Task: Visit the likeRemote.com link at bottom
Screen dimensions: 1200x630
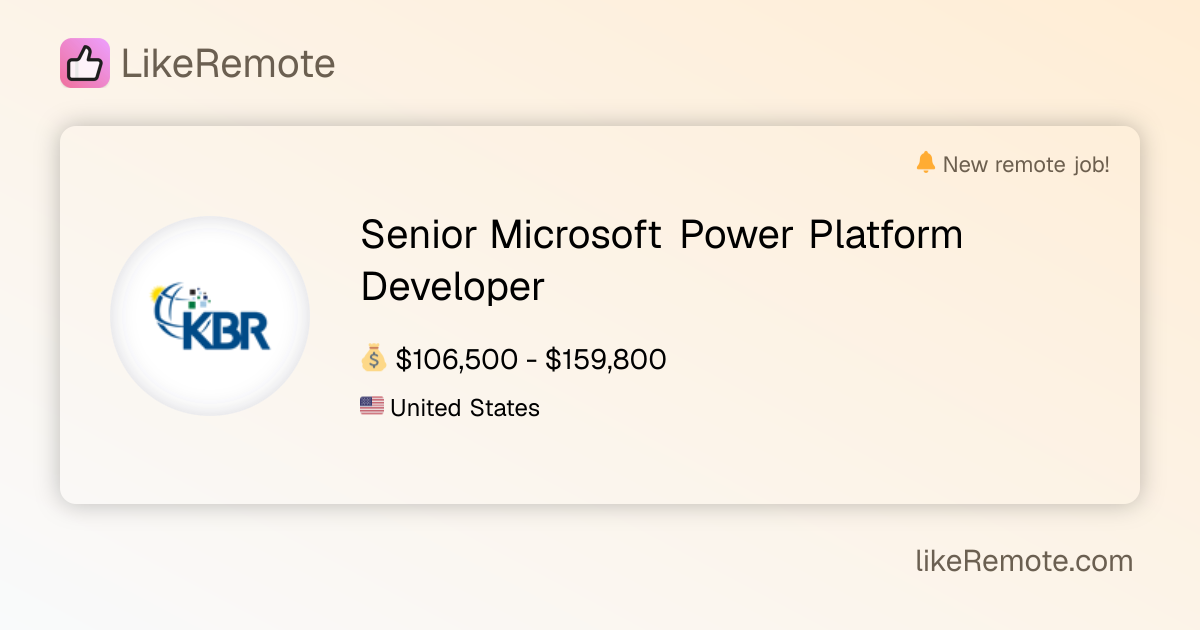Action: pyautogui.click(x=1024, y=561)
